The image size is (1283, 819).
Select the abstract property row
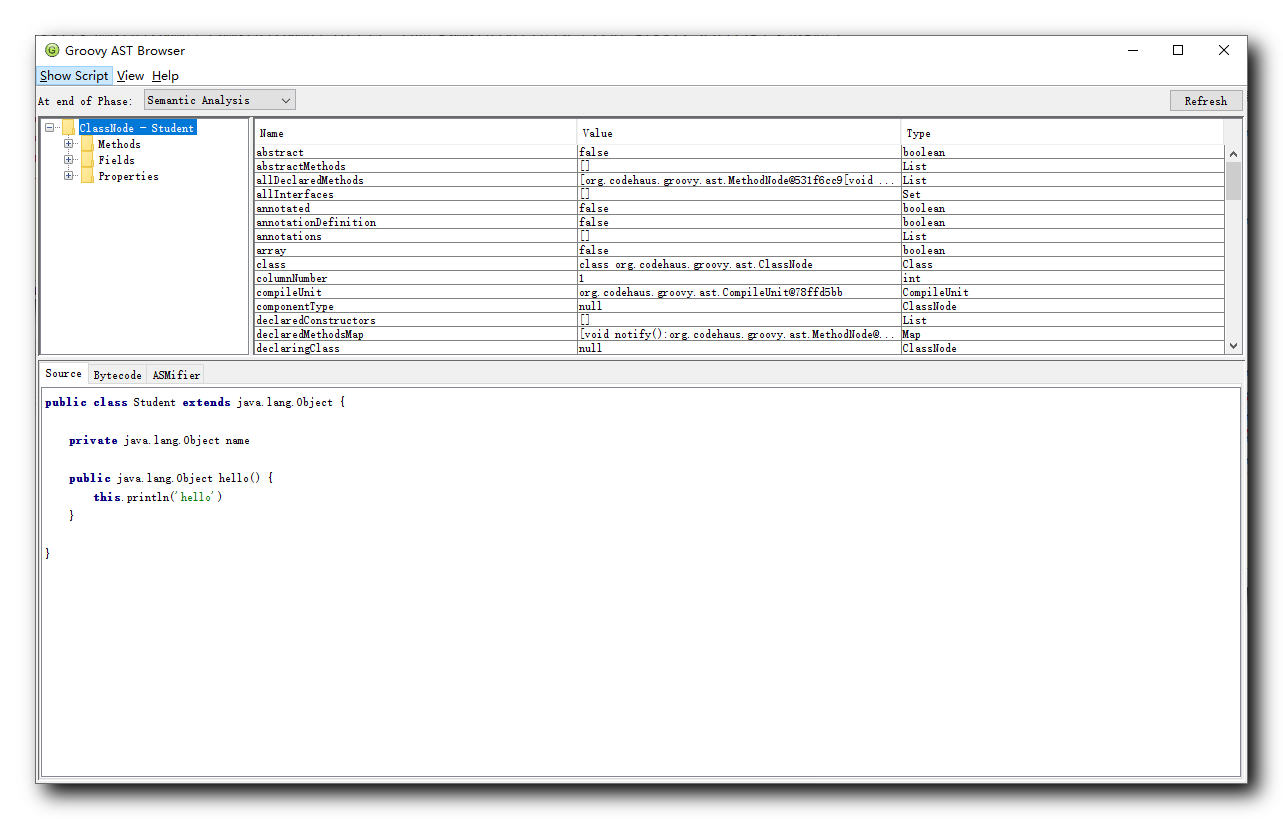(739, 152)
